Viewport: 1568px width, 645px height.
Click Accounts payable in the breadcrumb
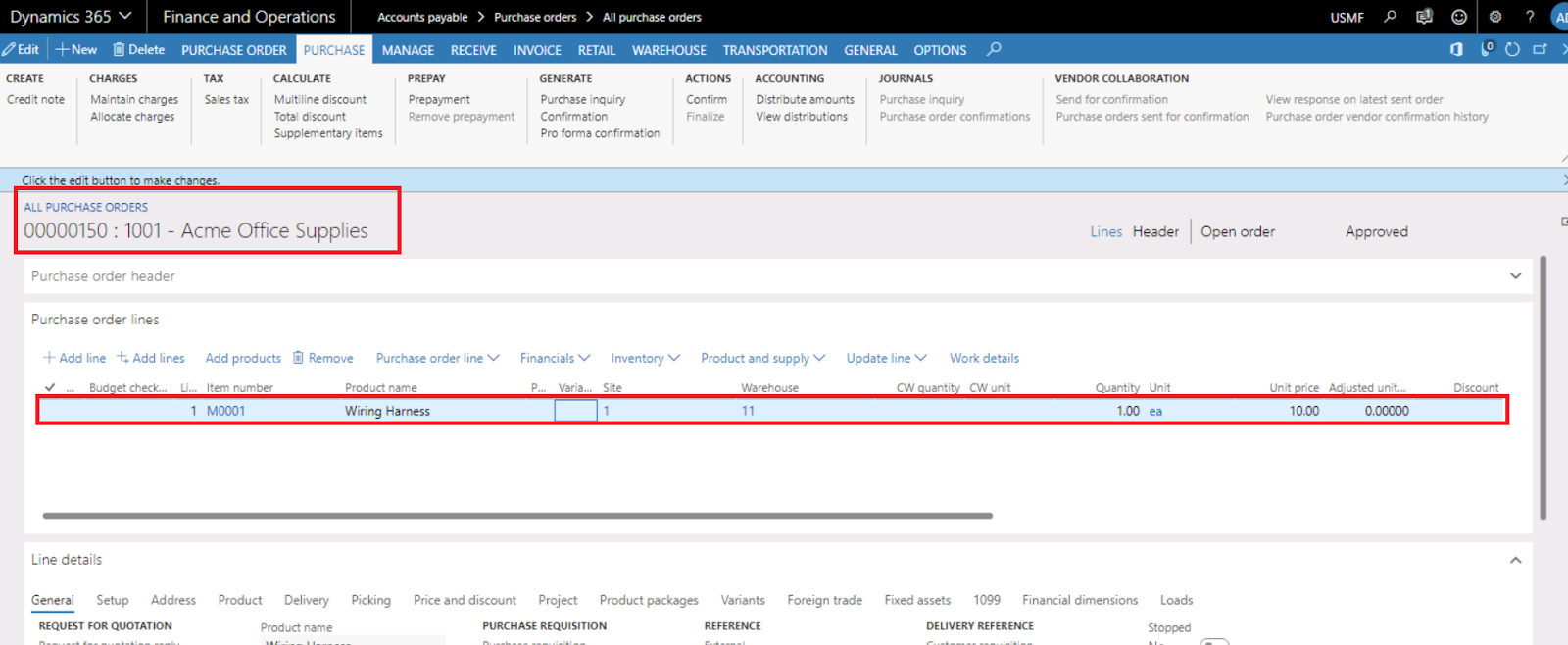[422, 18]
